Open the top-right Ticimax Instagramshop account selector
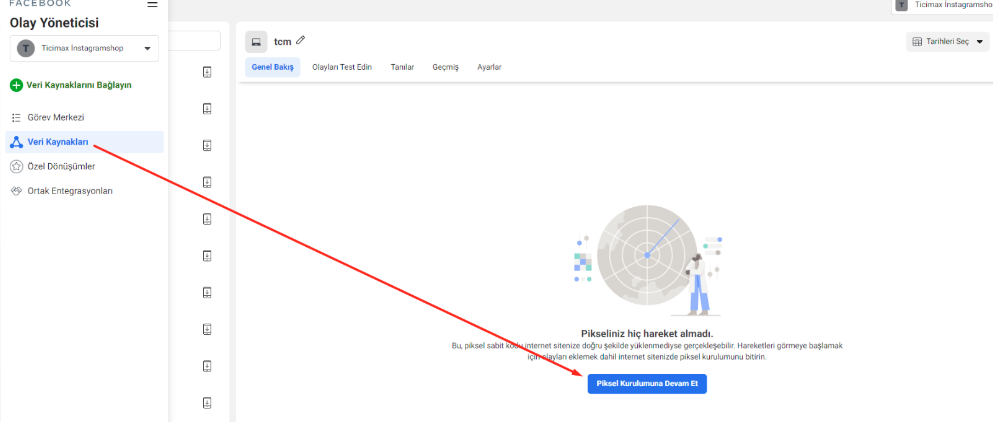 [x=942, y=6]
